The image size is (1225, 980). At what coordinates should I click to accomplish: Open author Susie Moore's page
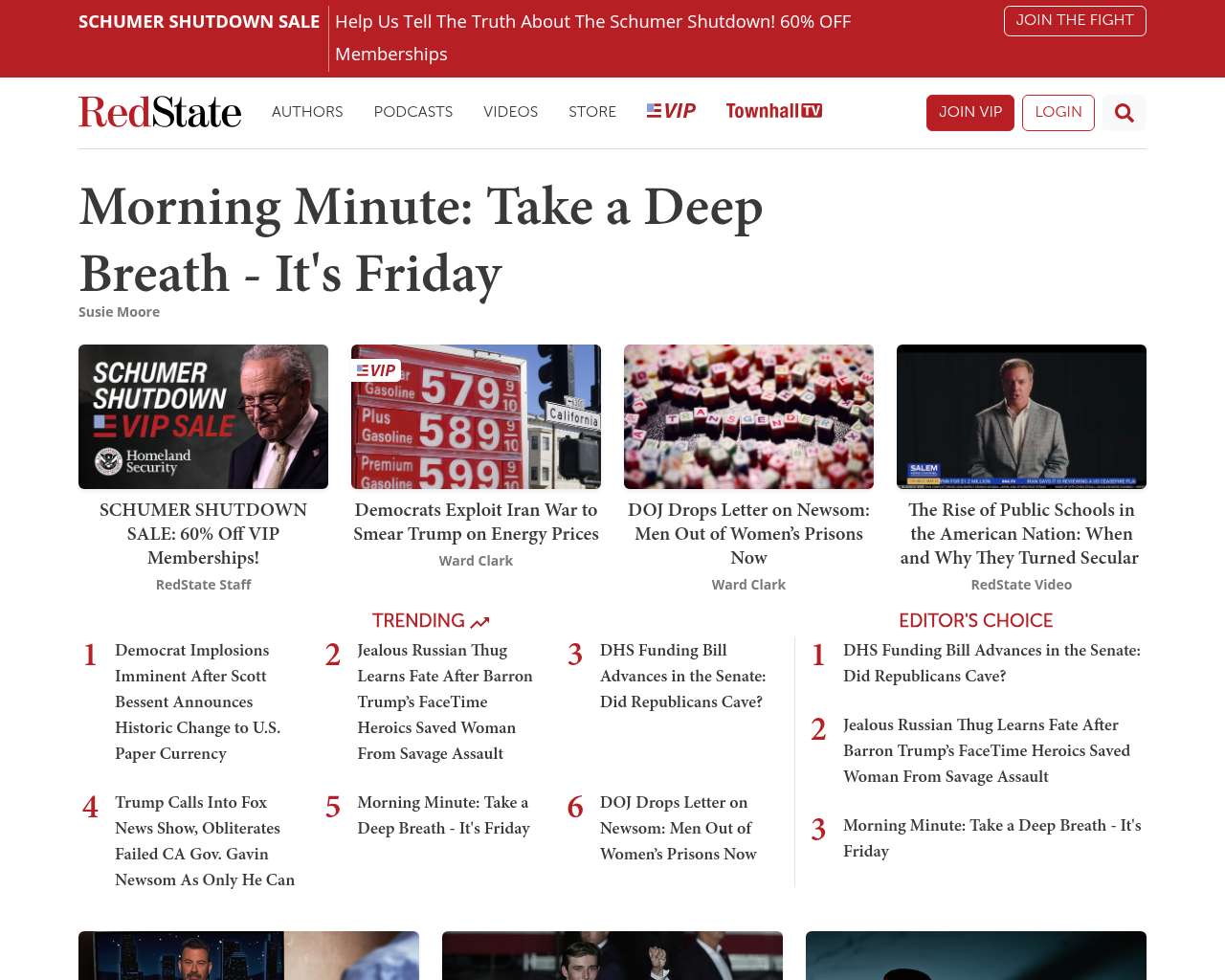(119, 312)
